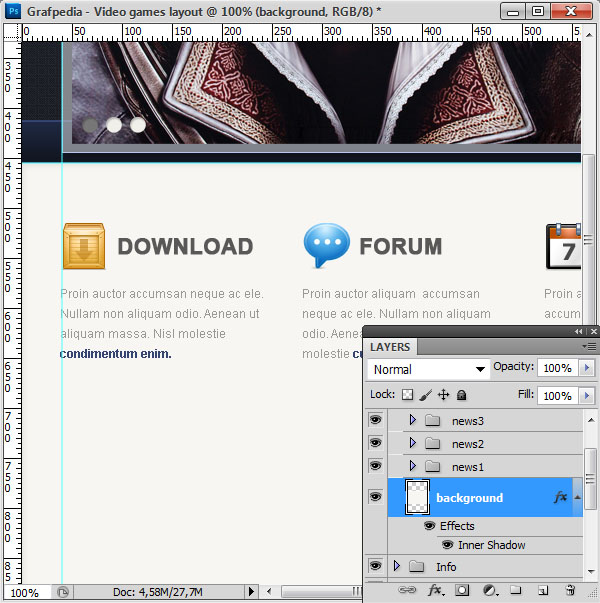Image resolution: width=600 pixels, height=603 pixels.
Task: Toggle the Inner Shadow effect eye
Action: pos(447,545)
